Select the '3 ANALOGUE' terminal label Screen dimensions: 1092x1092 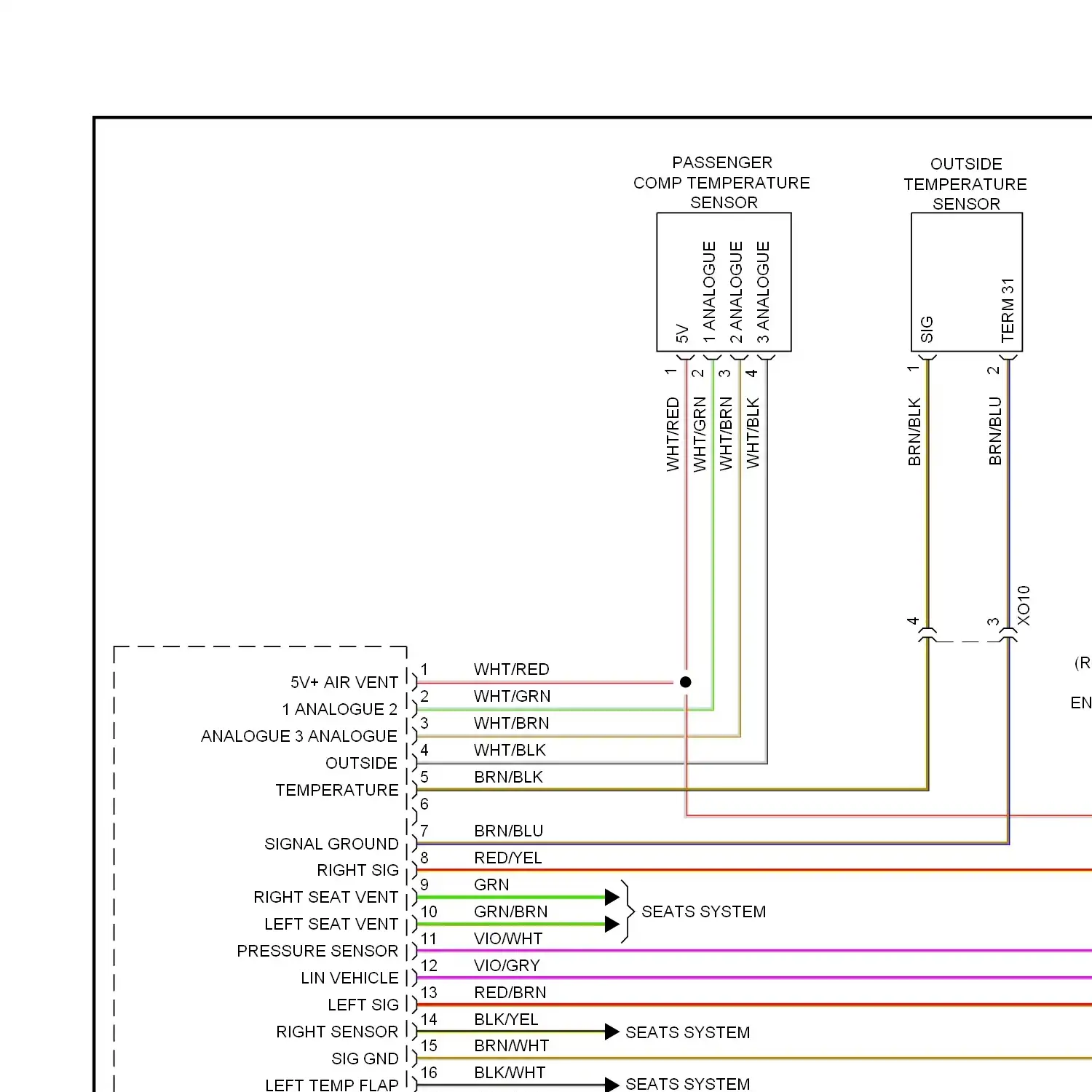pos(763,292)
